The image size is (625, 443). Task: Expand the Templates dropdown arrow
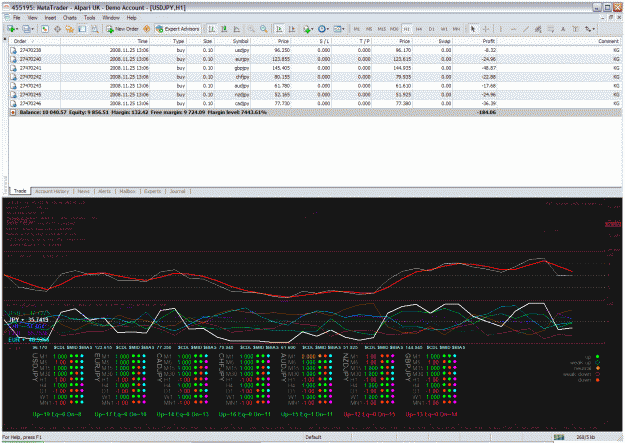(x=344, y=29)
